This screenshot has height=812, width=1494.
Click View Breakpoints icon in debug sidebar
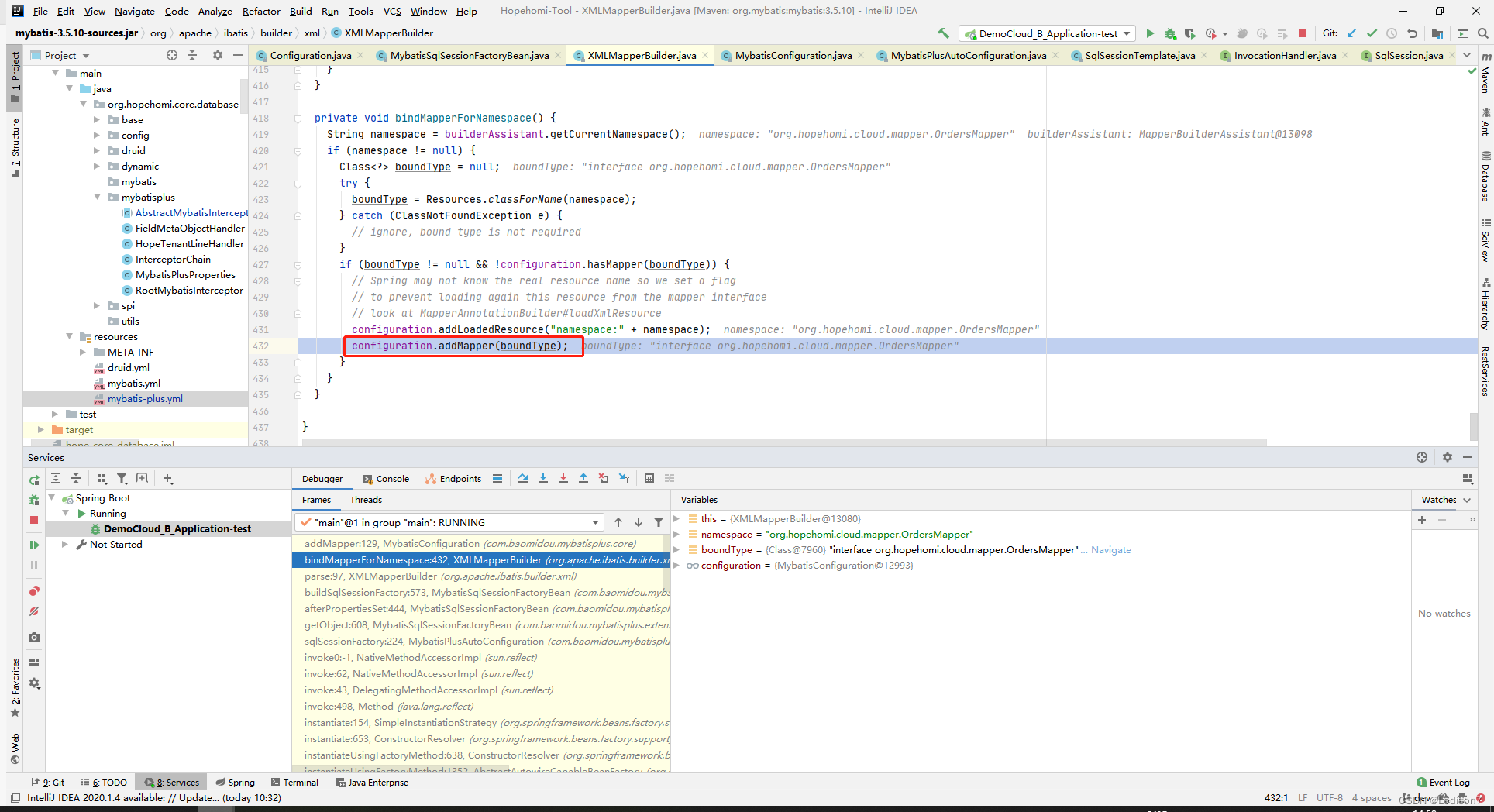[34, 591]
